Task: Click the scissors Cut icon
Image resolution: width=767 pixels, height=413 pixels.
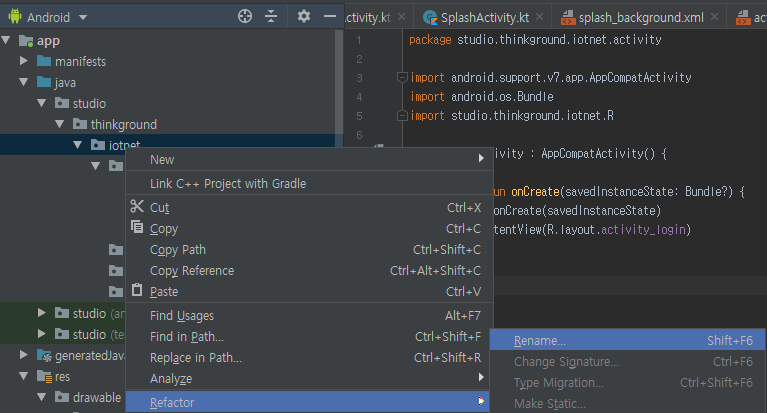Action: [x=137, y=206]
